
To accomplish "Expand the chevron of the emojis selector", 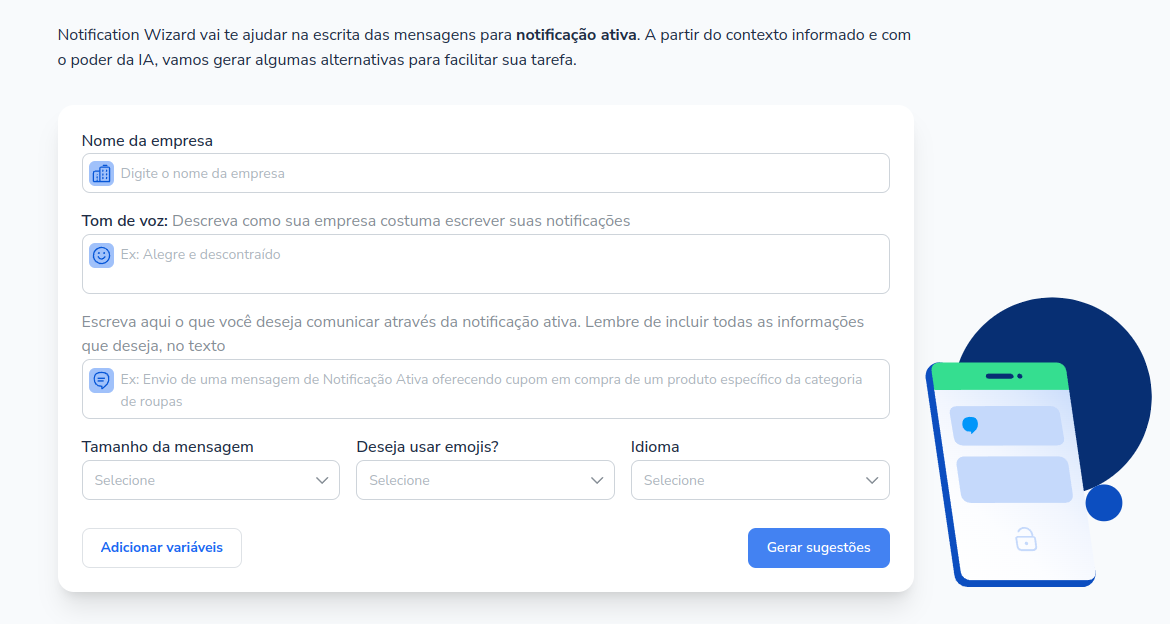I will pyautogui.click(x=597, y=480).
